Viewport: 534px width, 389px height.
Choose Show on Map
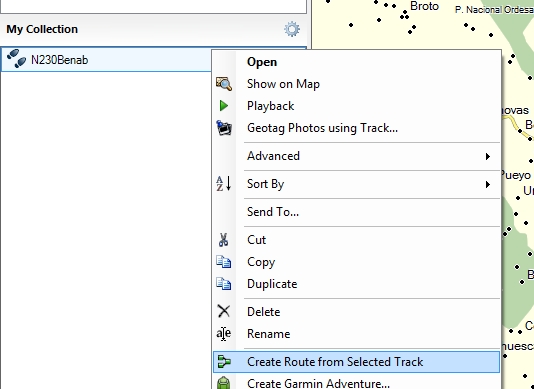tap(357, 84)
